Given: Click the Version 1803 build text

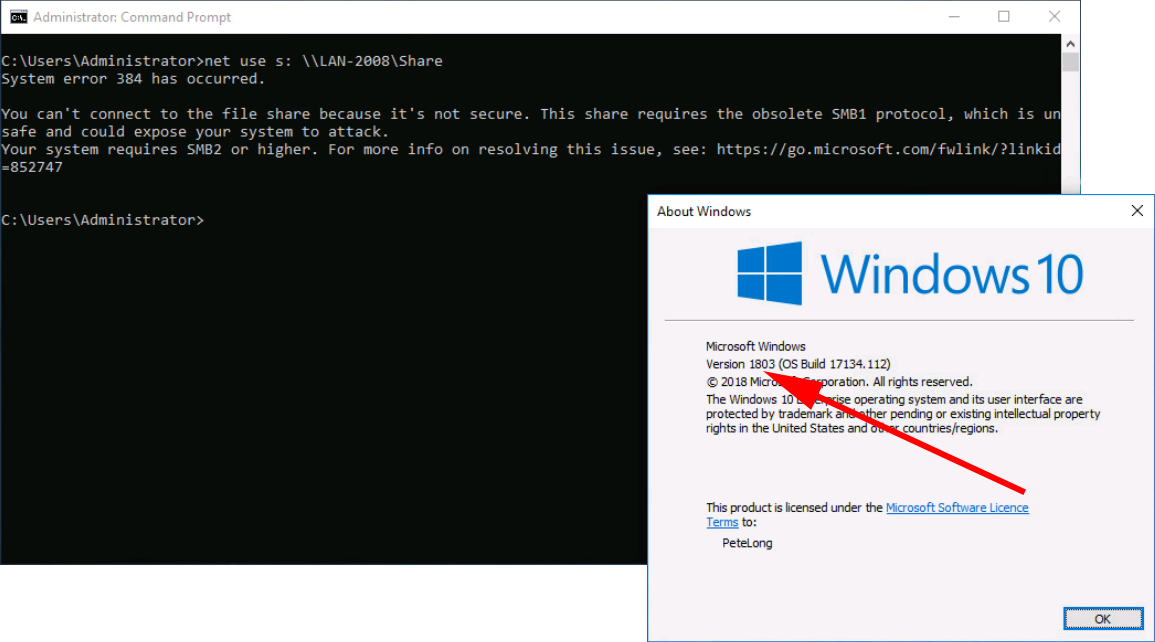Looking at the screenshot, I should coord(798,364).
